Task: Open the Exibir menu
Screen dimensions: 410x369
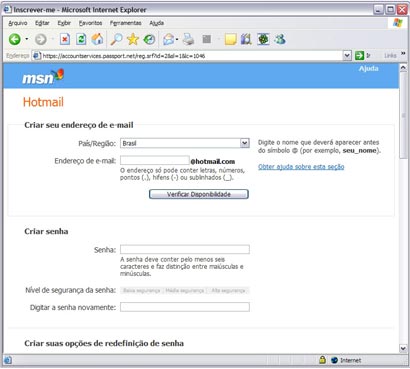Action: [64, 23]
